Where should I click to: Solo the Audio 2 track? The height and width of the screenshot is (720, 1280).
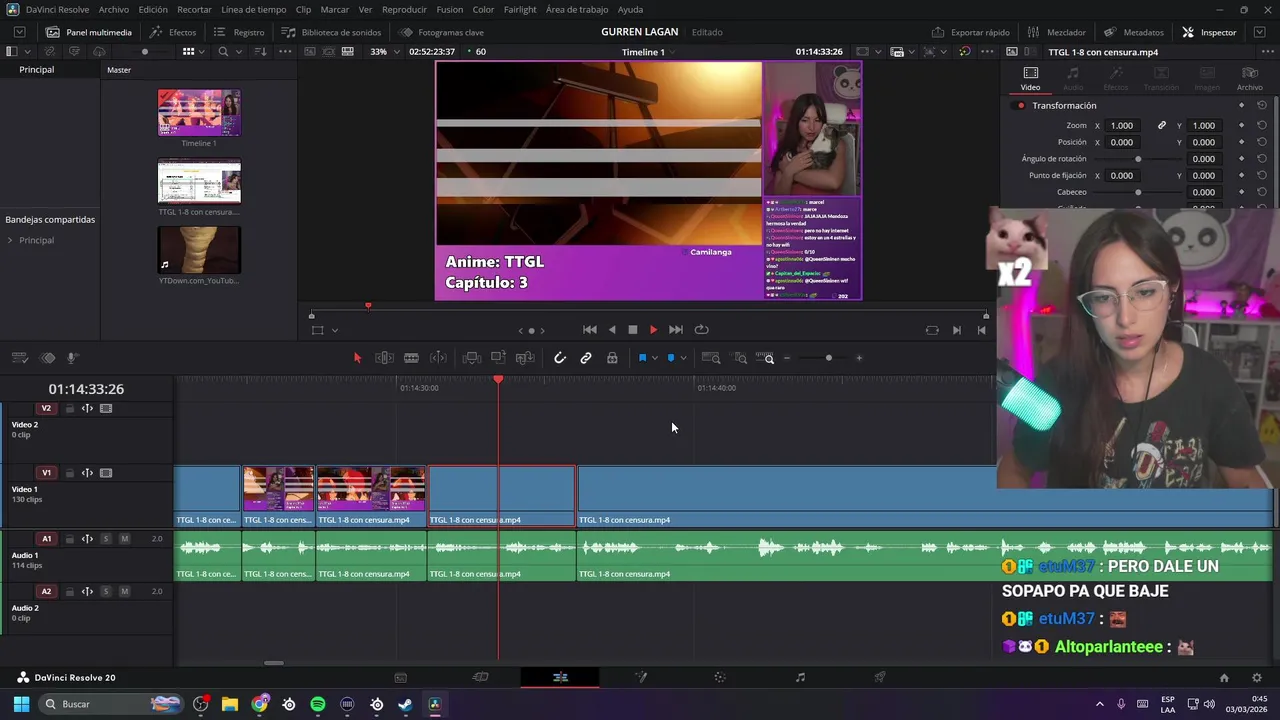point(105,591)
